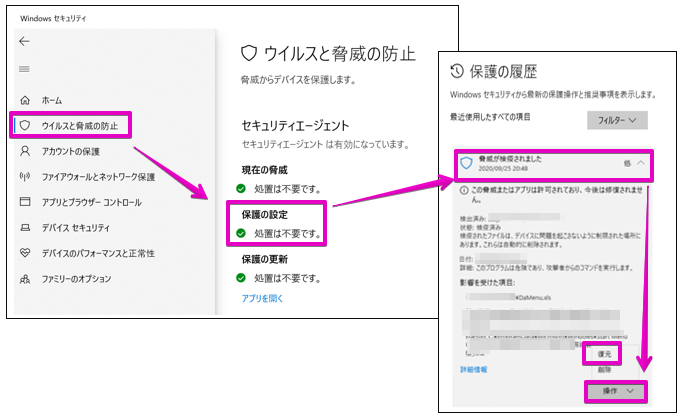
Task: Click the 影響を受けた項目 label
Action: click(x=487, y=283)
